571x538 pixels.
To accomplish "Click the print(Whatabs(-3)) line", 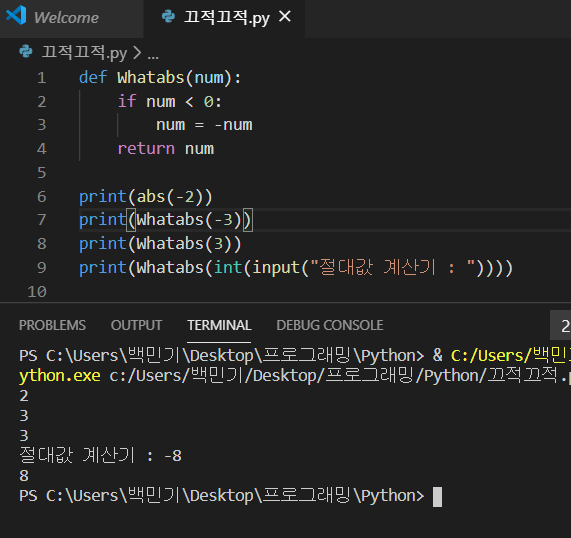I will 165,220.
